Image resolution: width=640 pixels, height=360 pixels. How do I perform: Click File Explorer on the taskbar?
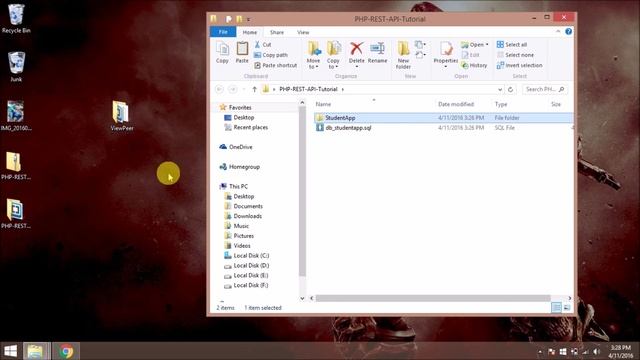36,351
